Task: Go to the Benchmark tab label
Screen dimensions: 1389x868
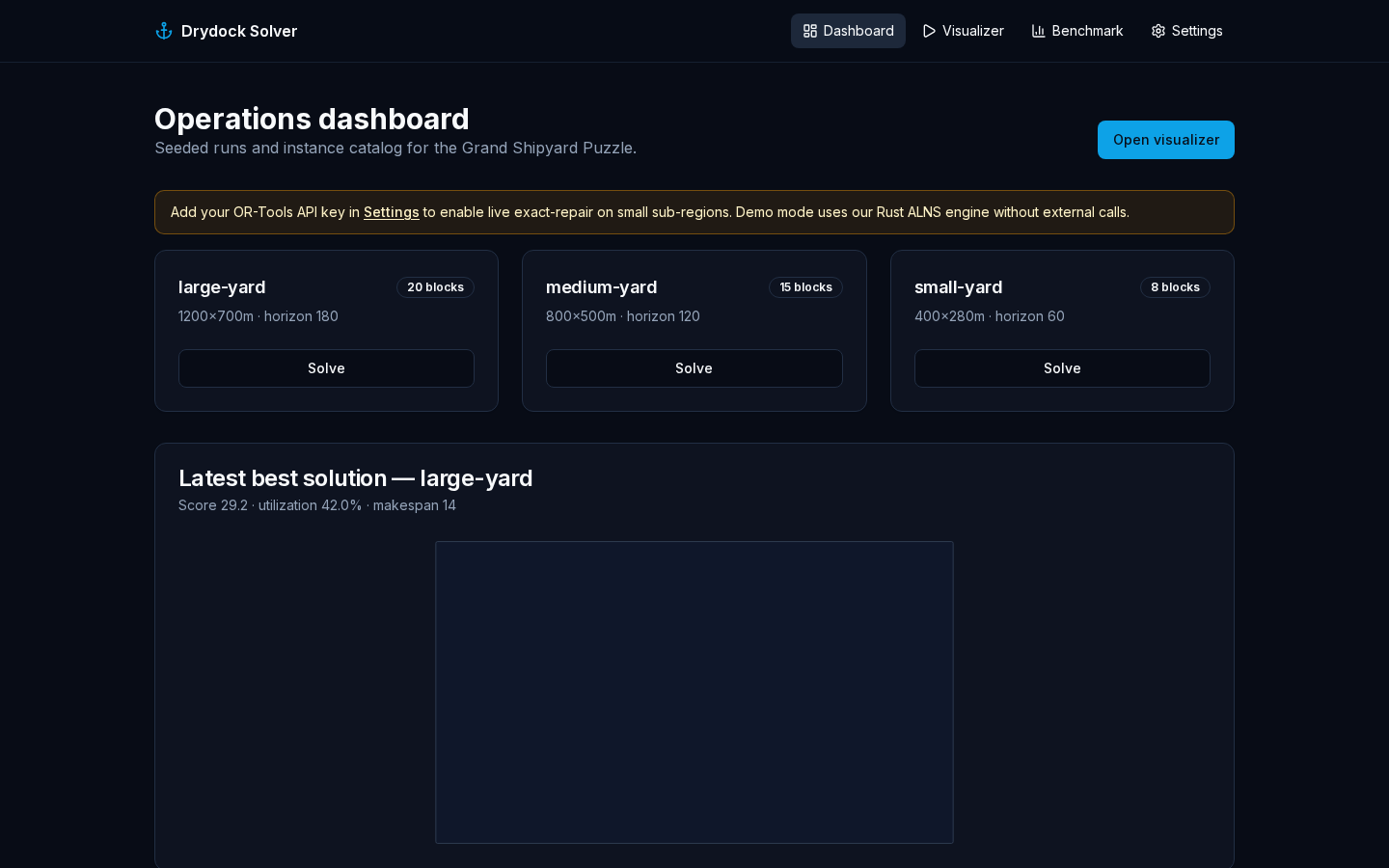Action: pos(1087,31)
